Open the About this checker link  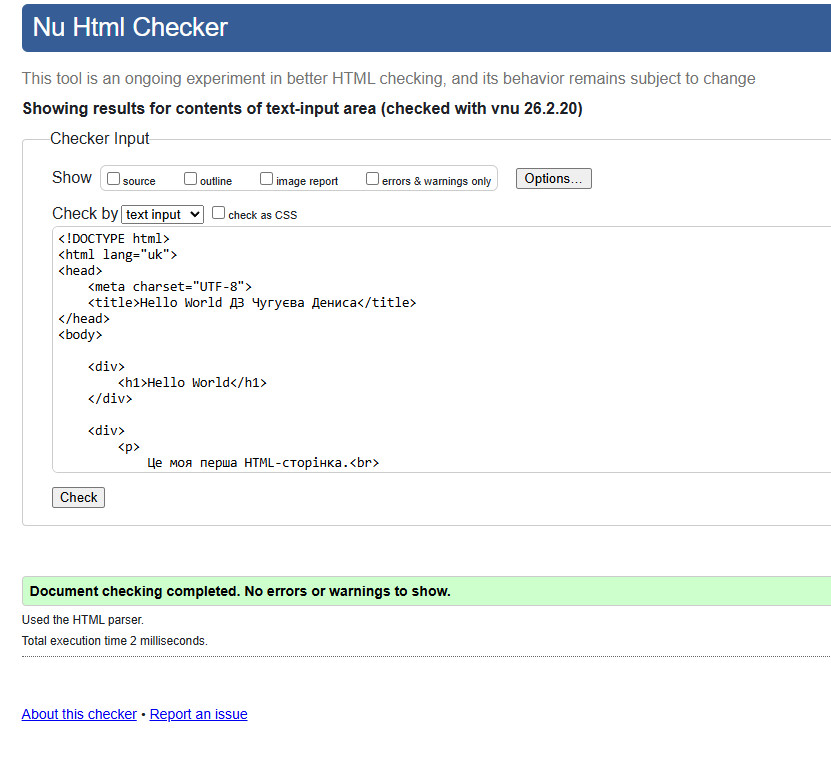point(79,714)
